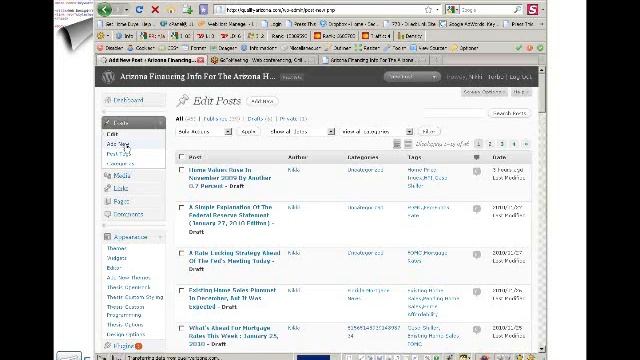Open the browser history dropdown beside back arrow
The width and height of the screenshot is (640, 360).
[127, 9]
